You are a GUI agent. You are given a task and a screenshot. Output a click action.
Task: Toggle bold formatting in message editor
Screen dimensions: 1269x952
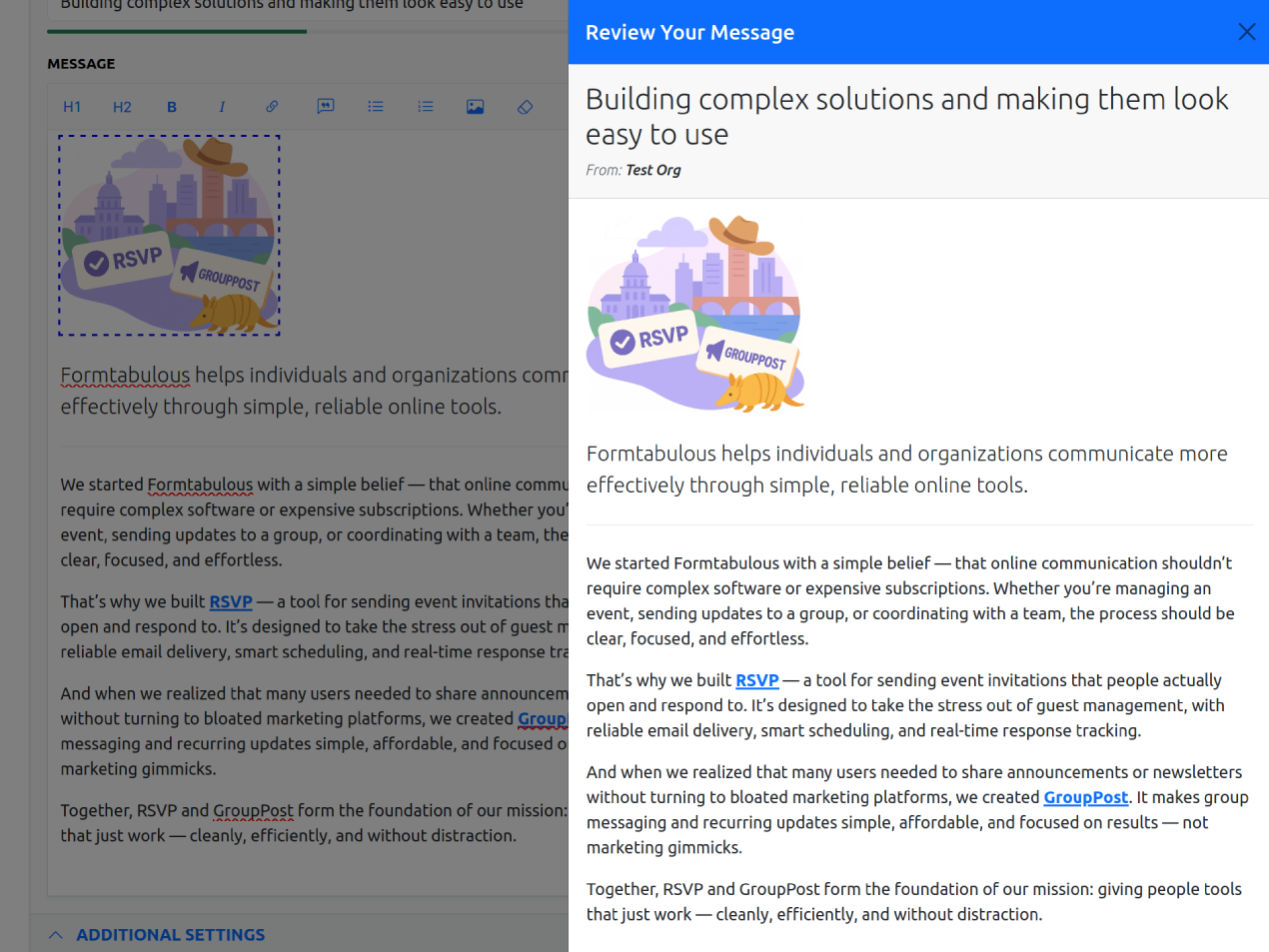(172, 107)
